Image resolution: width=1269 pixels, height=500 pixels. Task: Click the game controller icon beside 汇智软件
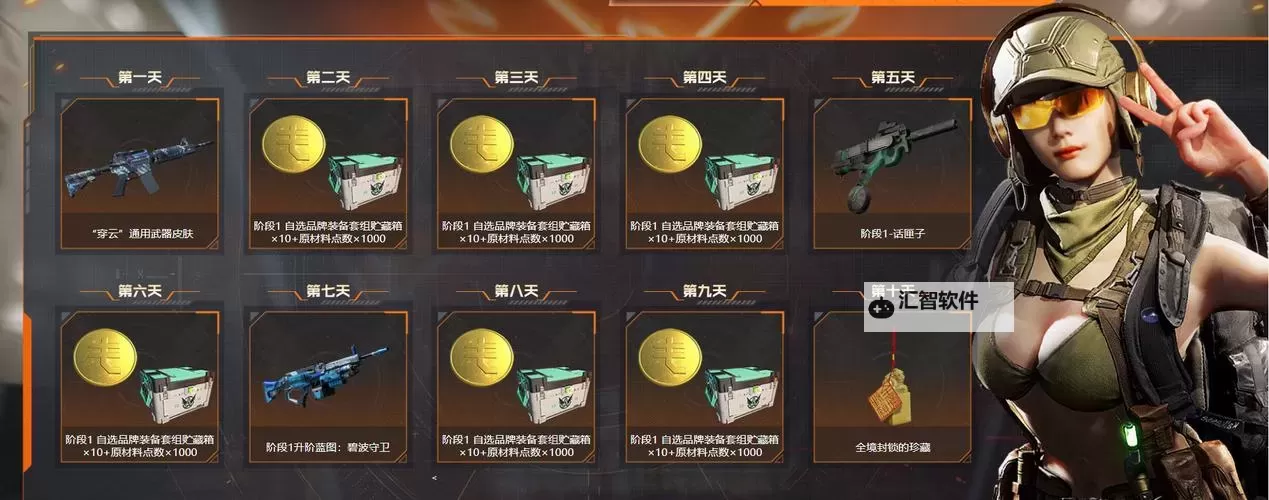(881, 310)
